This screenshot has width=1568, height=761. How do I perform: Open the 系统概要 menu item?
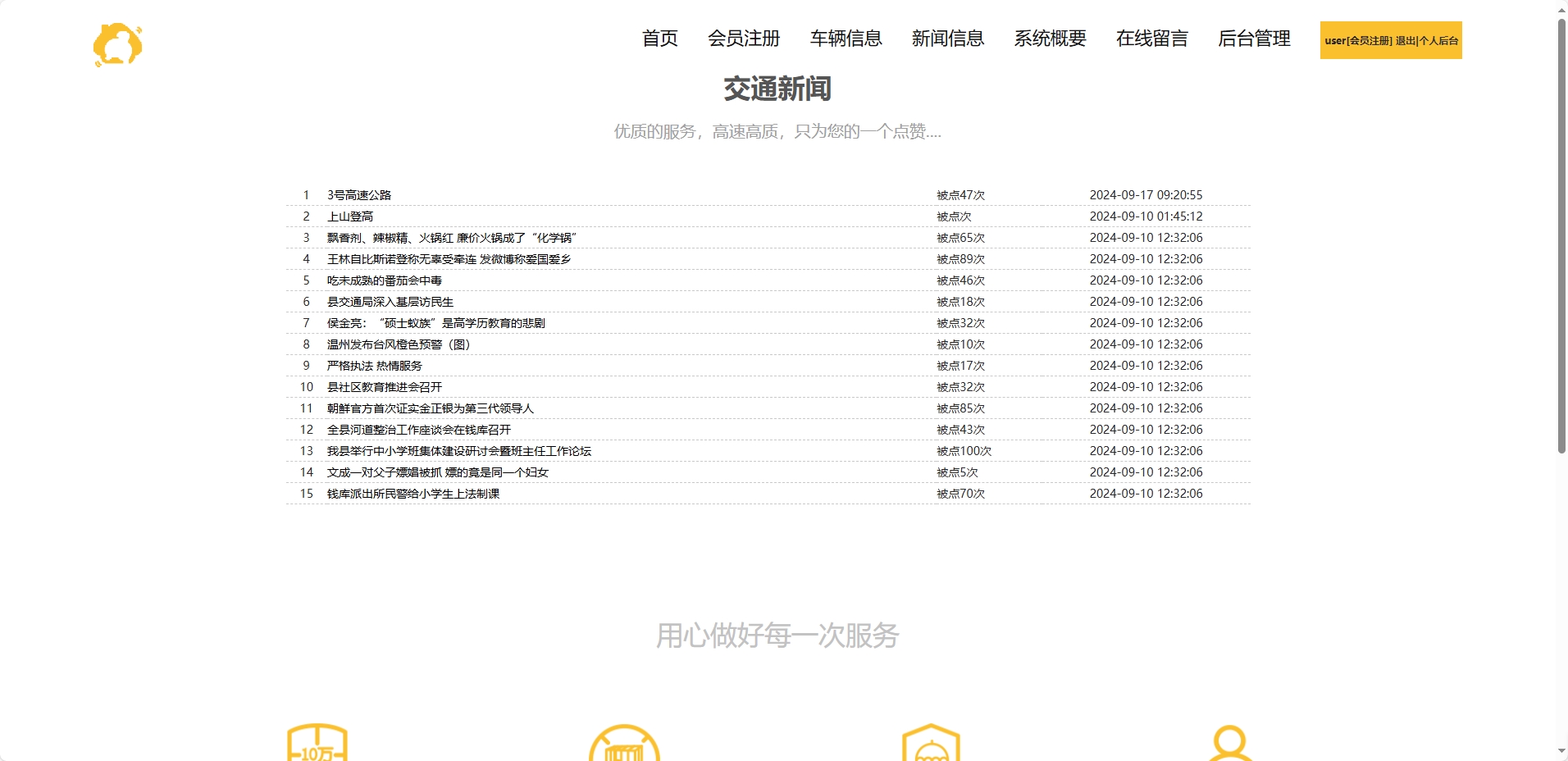pyautogui.click(x=1051, y=39)
